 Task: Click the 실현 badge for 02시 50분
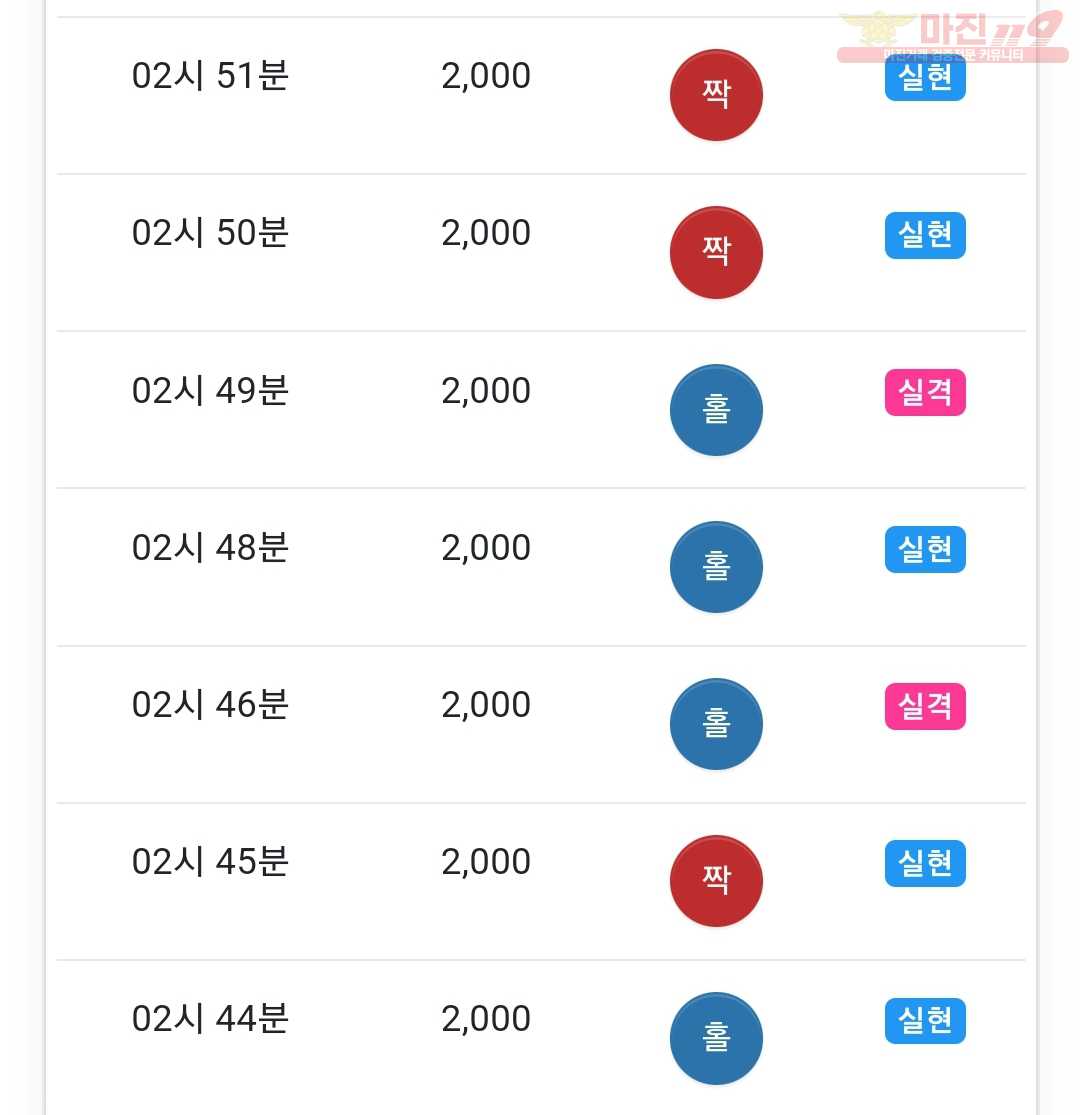click(x=925, y=235)
